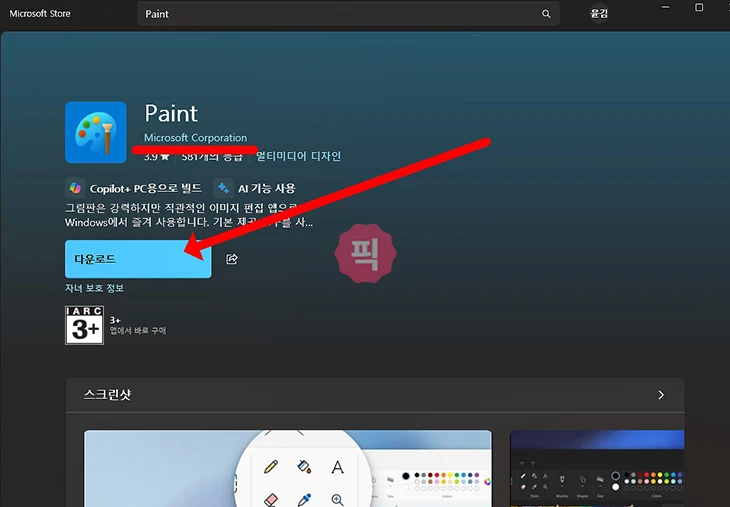Minimize the Microsoft Store window
This screenshot has height=507, width=730.
click(666, 7)
